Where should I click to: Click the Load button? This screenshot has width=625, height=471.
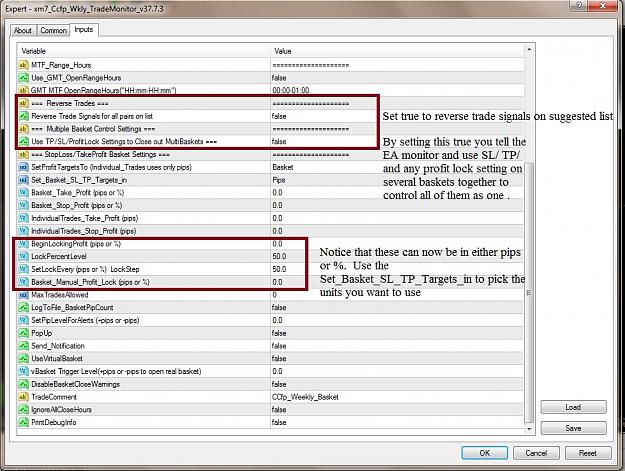pyautogui.click(x=573, y=407)
